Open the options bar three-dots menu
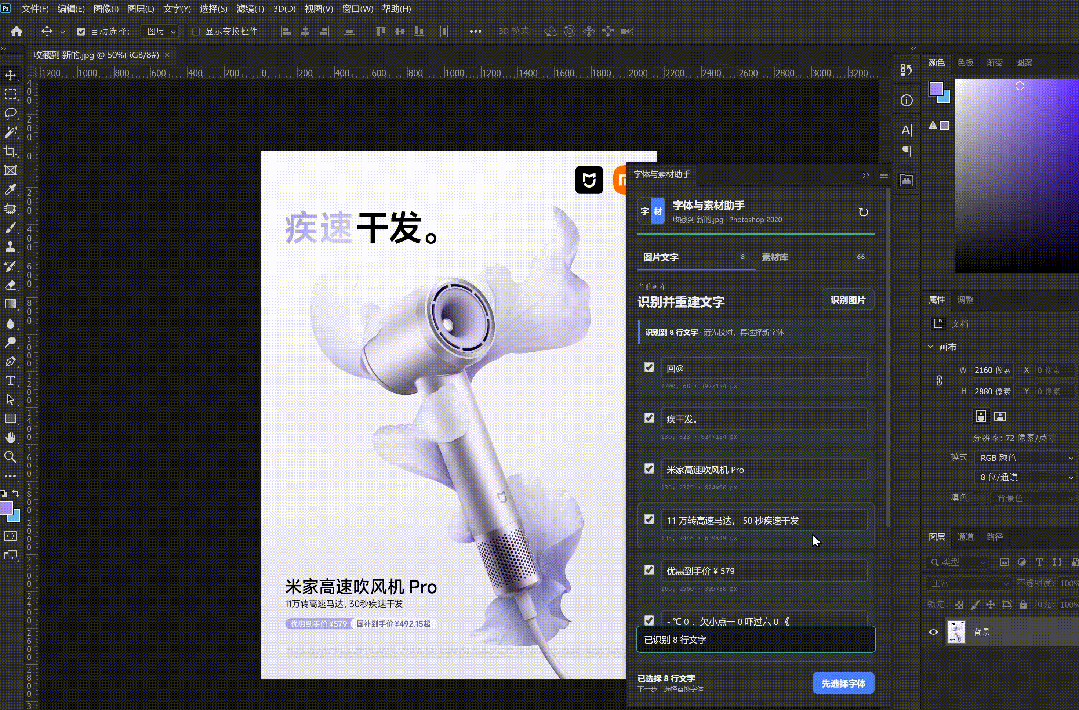This screenshot has height=710, width=1079. 476,32
